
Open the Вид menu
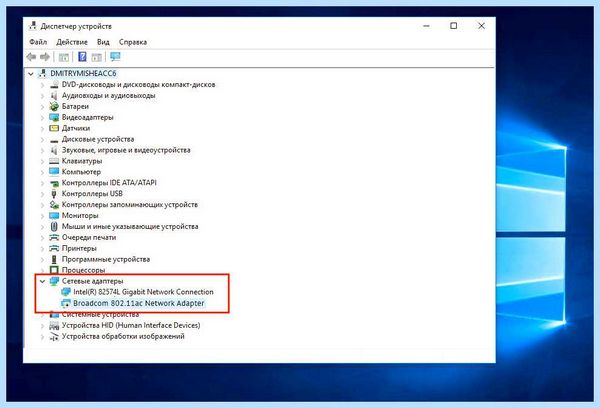(103, 42)
